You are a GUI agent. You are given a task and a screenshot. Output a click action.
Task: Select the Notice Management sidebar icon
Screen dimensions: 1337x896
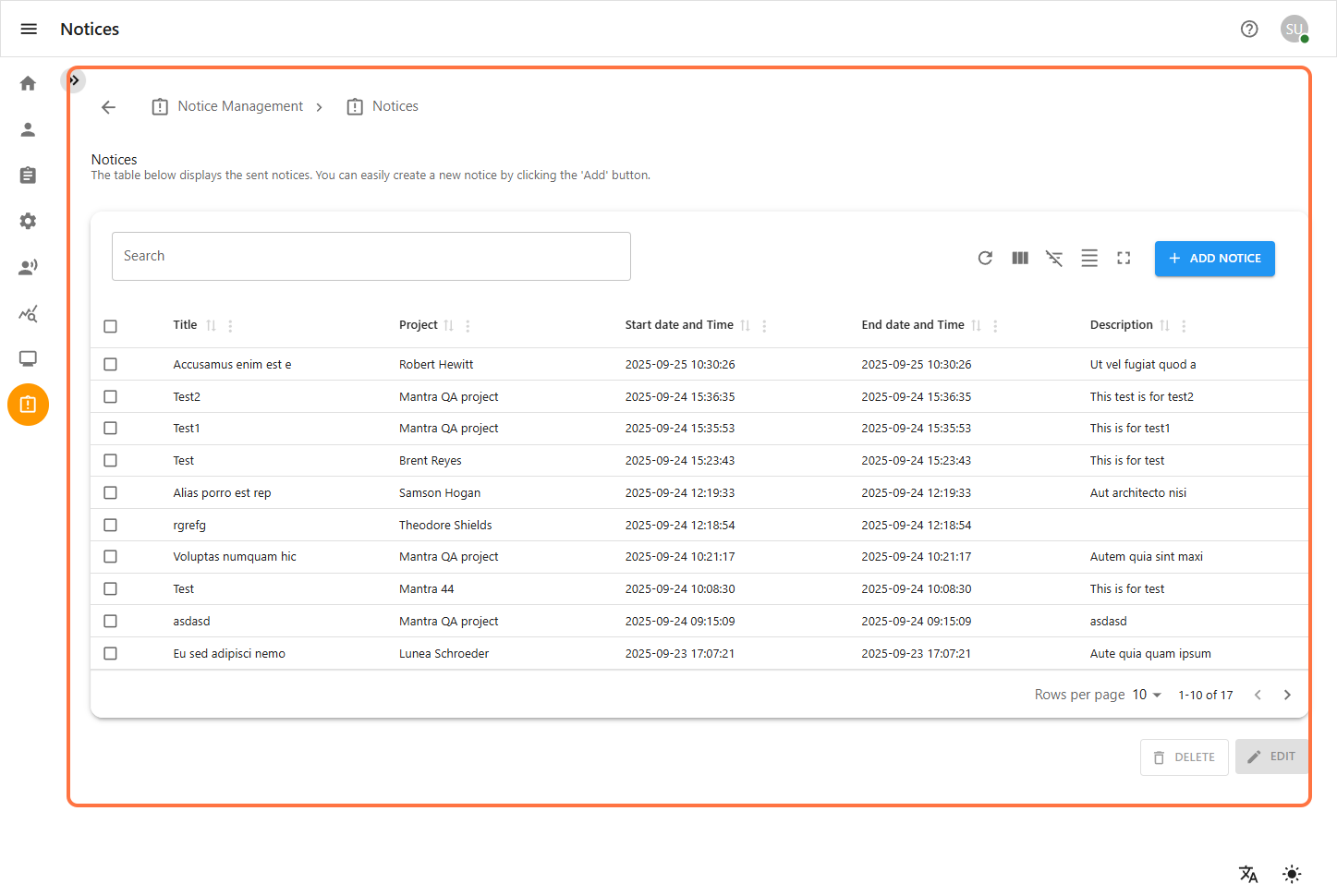point(28,405)
